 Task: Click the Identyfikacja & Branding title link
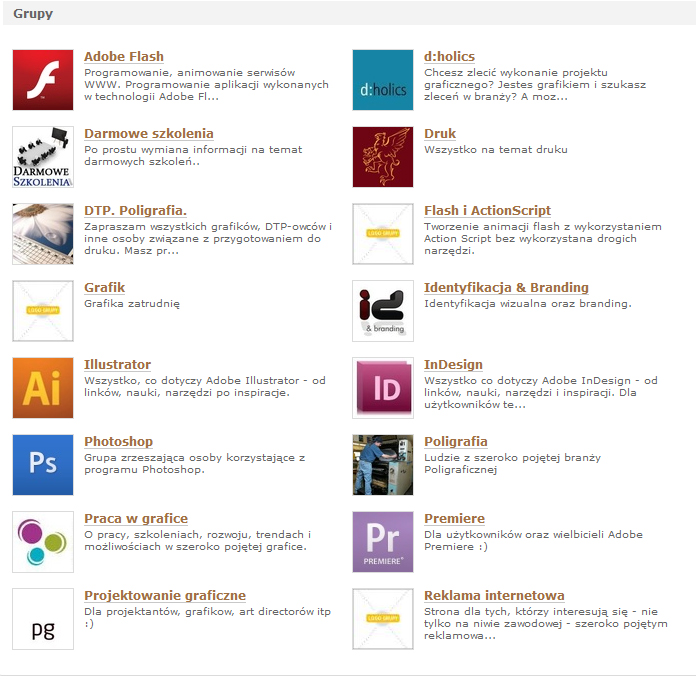[x=506, y=288]
